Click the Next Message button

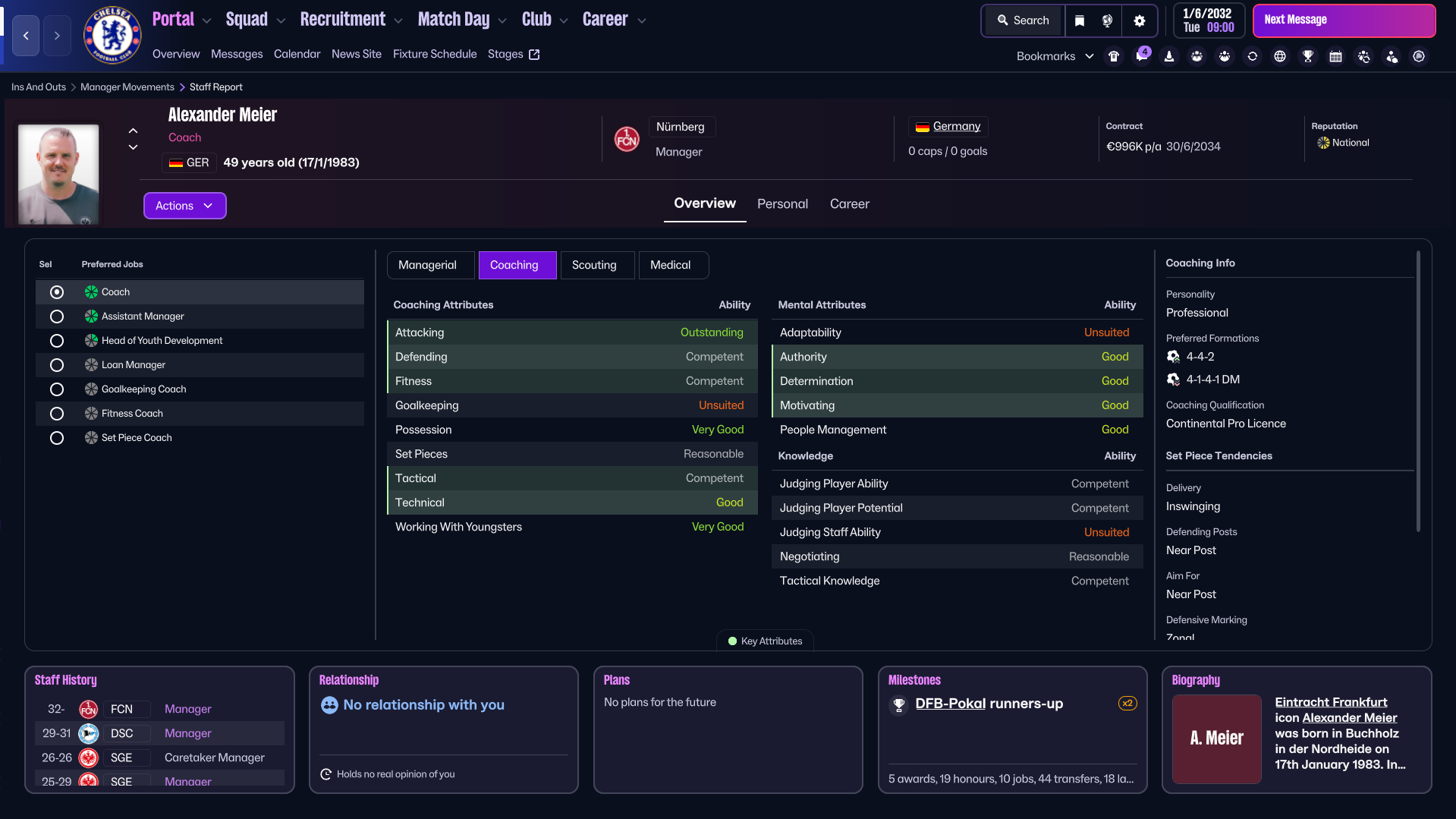pyautogui.click(x=1344, y=20)
